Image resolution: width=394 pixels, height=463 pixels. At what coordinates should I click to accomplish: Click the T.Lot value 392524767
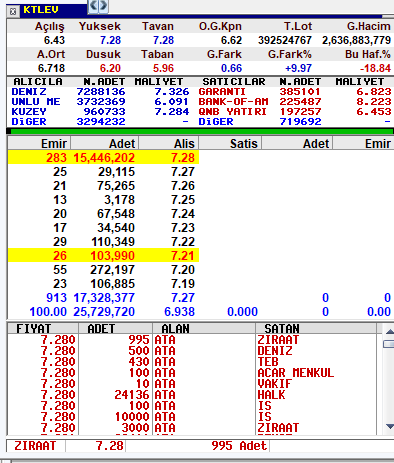(285, 40)
